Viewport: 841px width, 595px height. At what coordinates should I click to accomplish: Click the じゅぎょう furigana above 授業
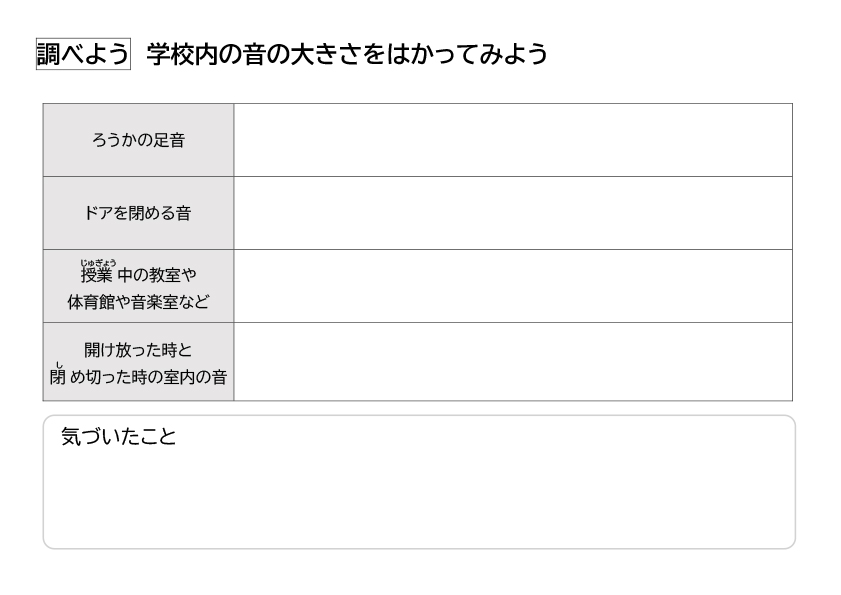(98, 263)
